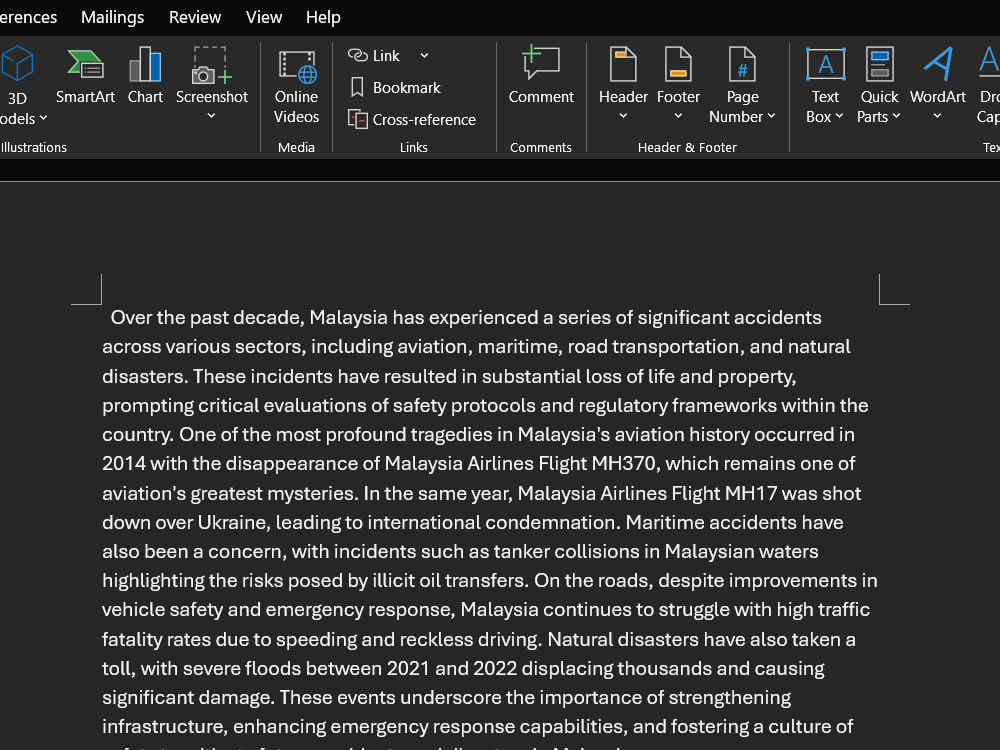Insert Online Videos
This screenshot has height=750, width=1000.
(296, 86)
